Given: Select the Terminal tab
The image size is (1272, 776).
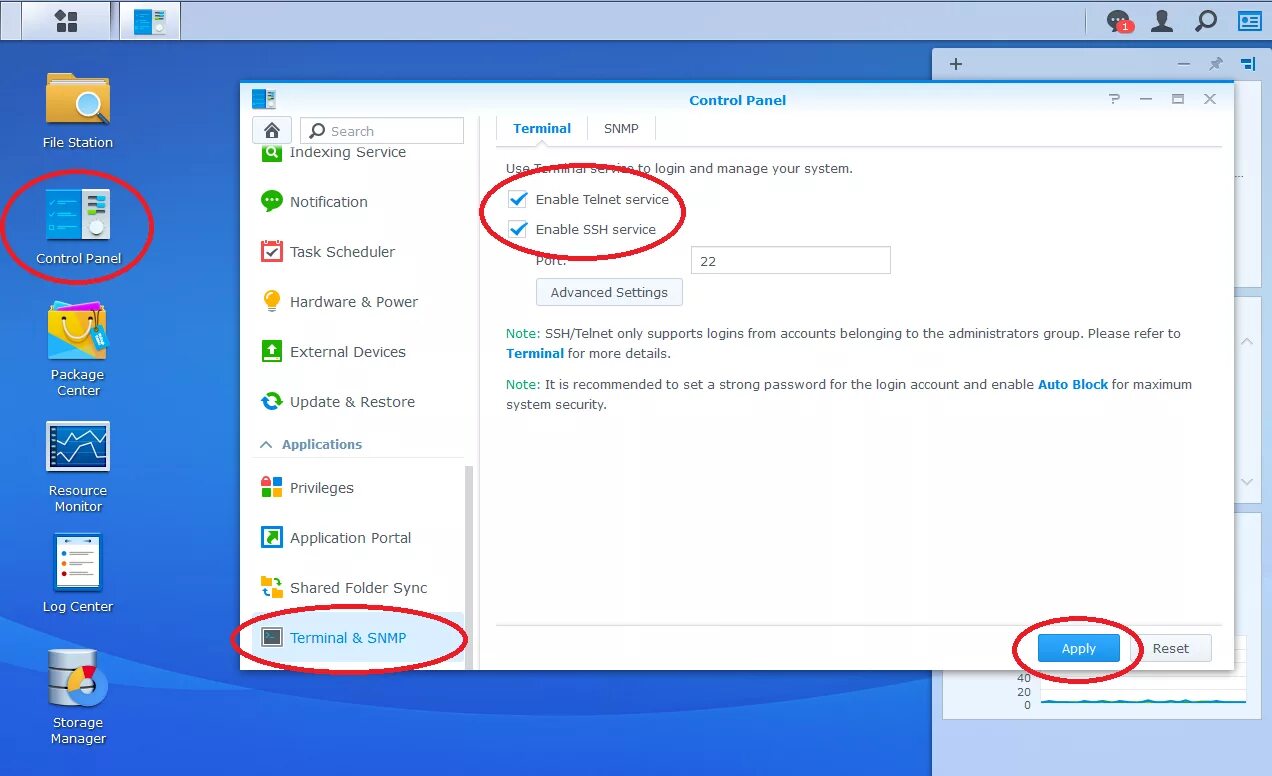Looking at the screenshot, I should pos(541,128).
